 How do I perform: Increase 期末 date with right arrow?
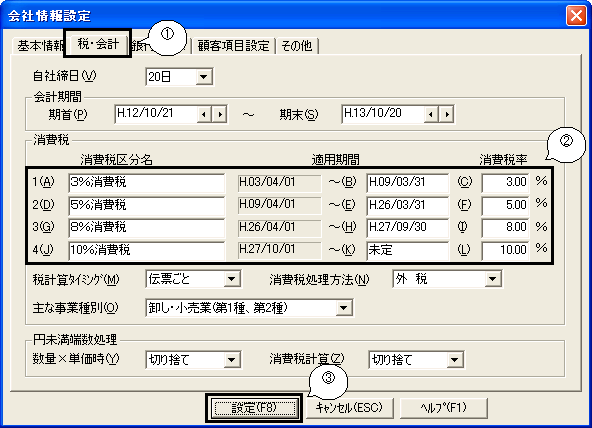(447, 114)
